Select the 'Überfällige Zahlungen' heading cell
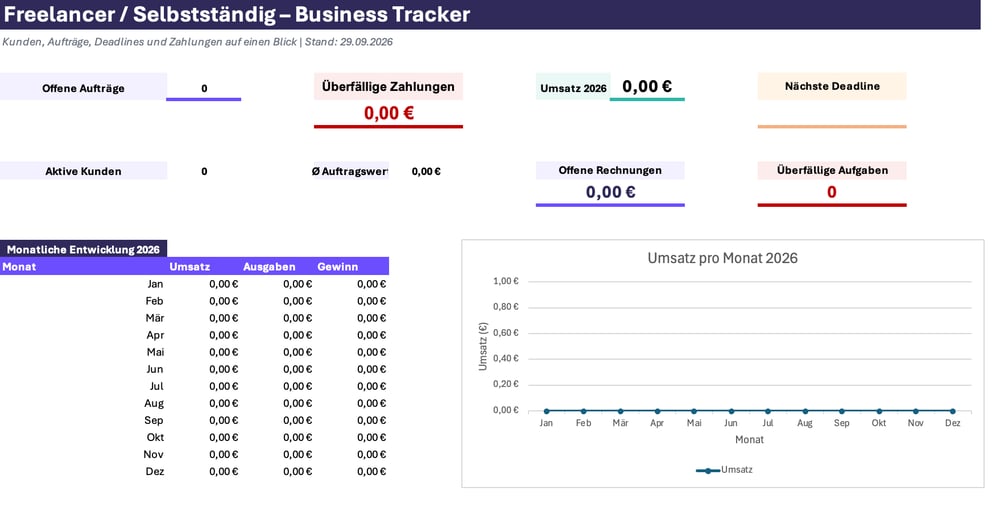 388,86
